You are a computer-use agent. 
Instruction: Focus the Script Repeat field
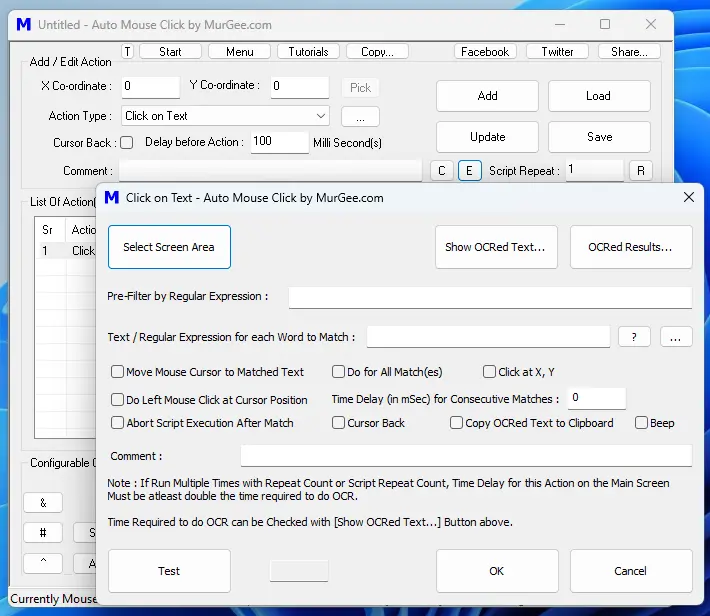[x=594, y=170]
